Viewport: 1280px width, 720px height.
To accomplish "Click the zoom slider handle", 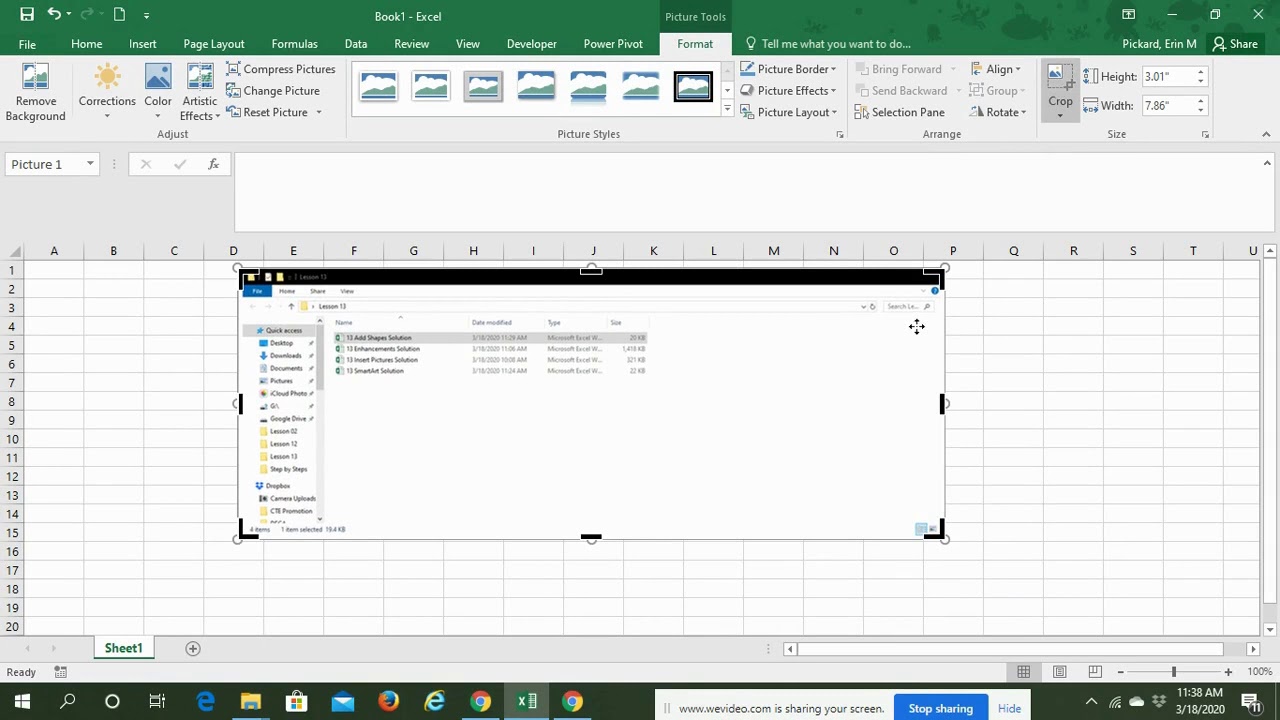I will pos(1174,672).
